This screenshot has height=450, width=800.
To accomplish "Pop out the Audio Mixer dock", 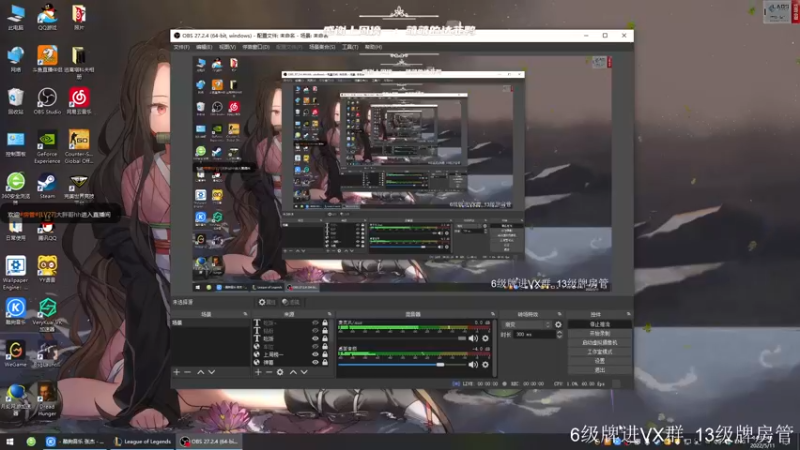I will 493,314.
